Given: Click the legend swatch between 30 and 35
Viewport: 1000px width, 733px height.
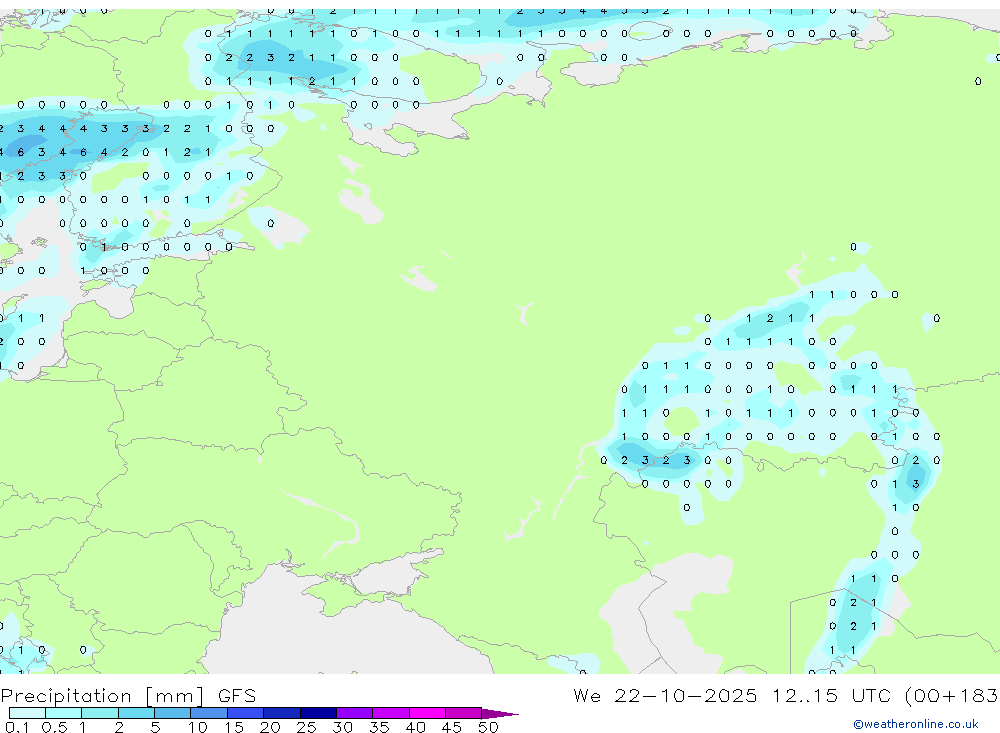Looking at the screenshot, I should coord(355,713).
